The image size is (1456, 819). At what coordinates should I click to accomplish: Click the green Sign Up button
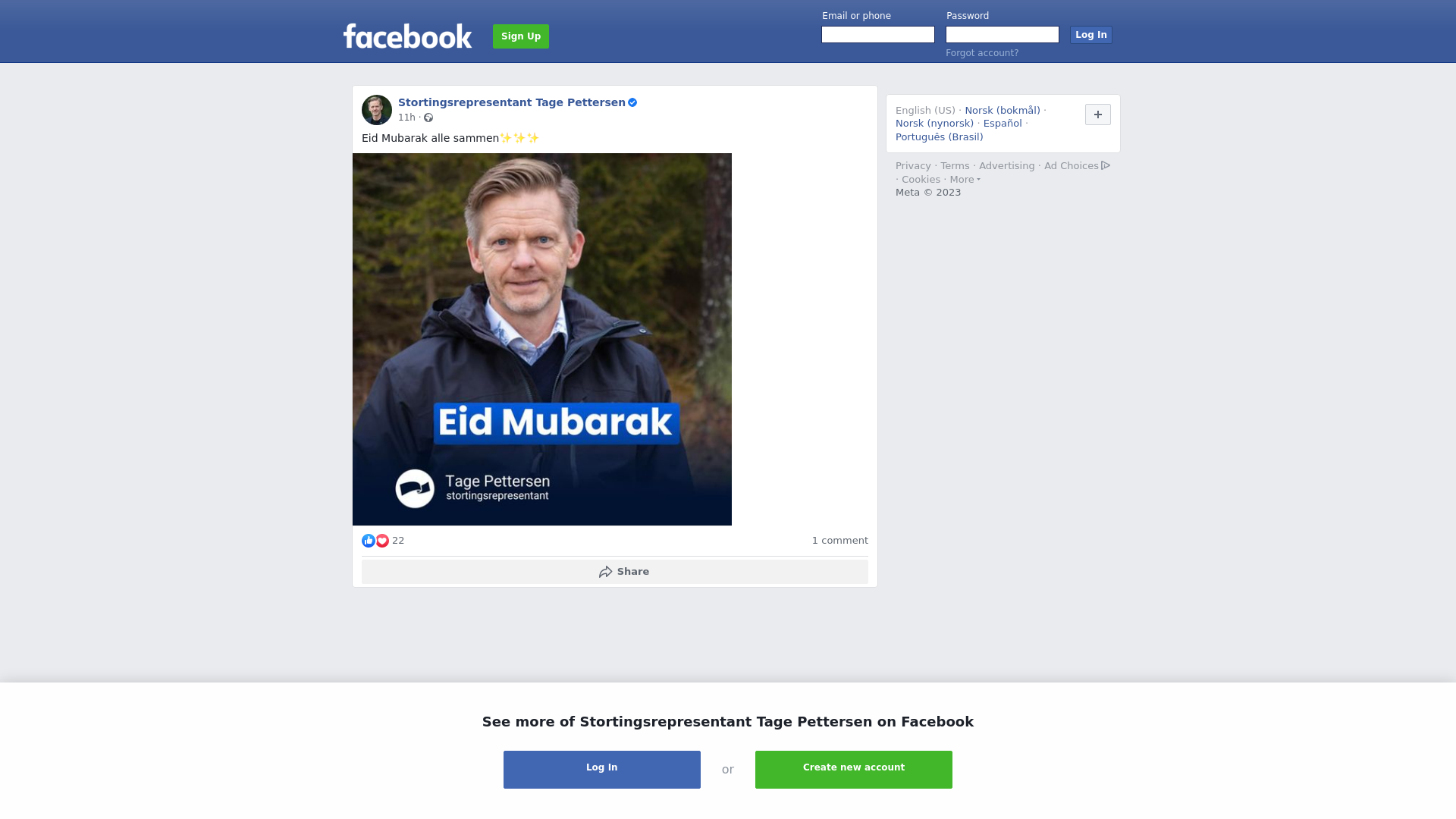coord(521,36)
